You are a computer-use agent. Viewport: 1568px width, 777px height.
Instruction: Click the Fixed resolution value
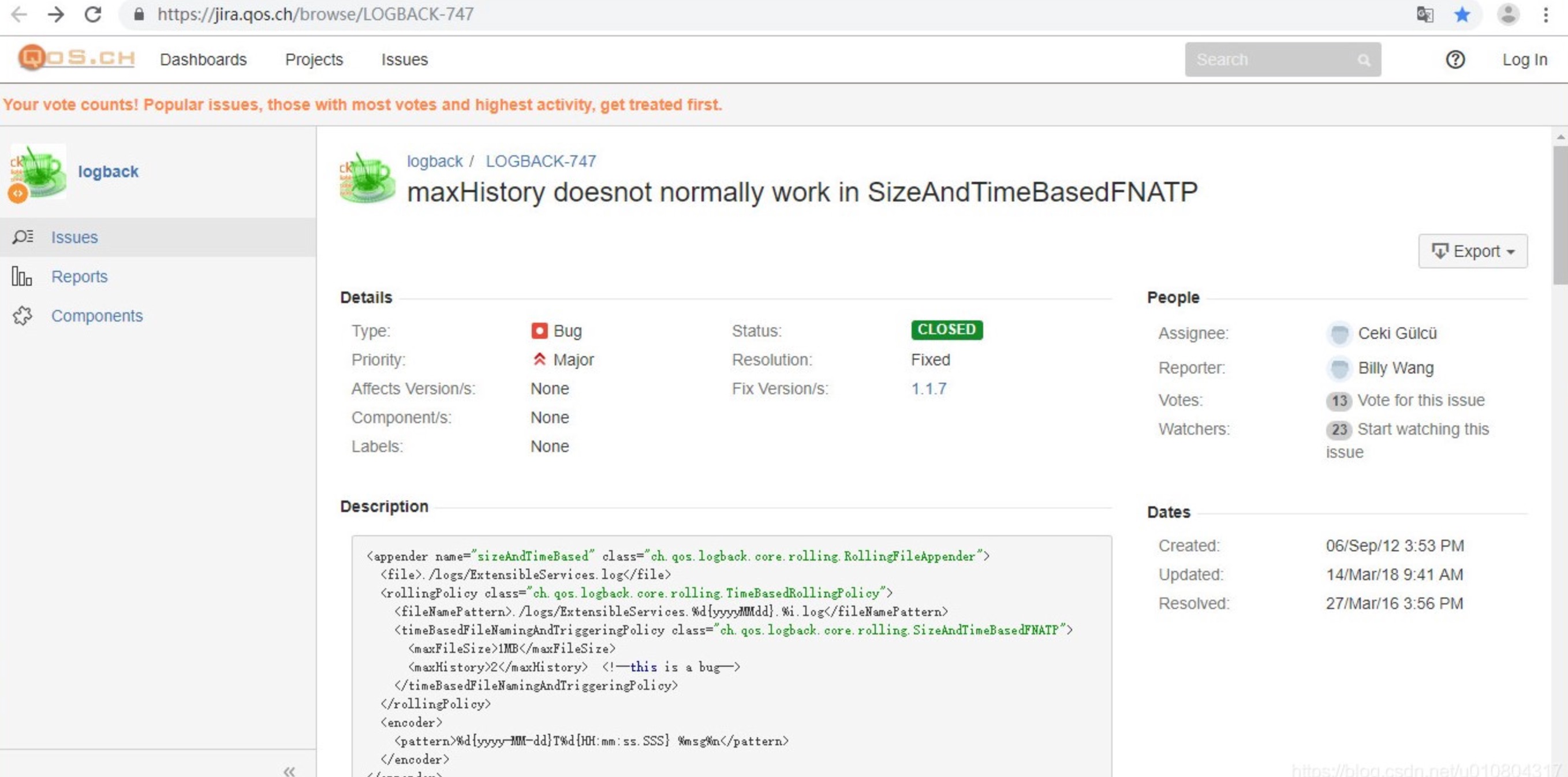[x=930, y=360]
